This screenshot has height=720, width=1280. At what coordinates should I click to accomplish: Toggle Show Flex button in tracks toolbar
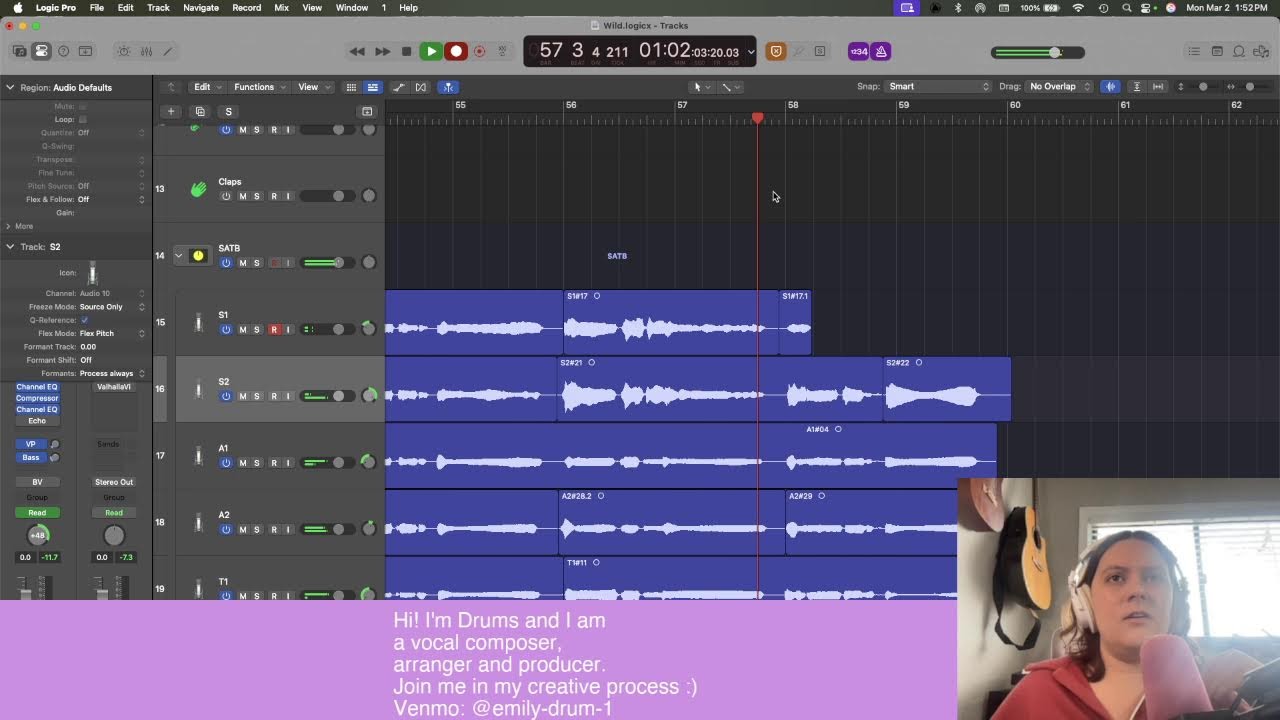tap(421, 87)
